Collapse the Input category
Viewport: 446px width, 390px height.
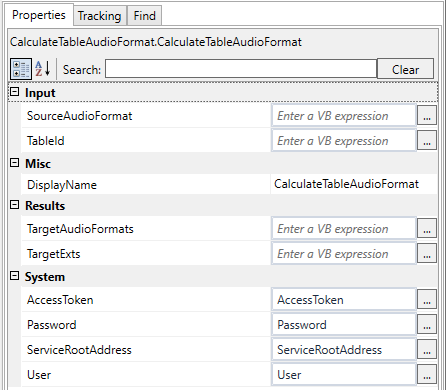[x=15, y=92]
